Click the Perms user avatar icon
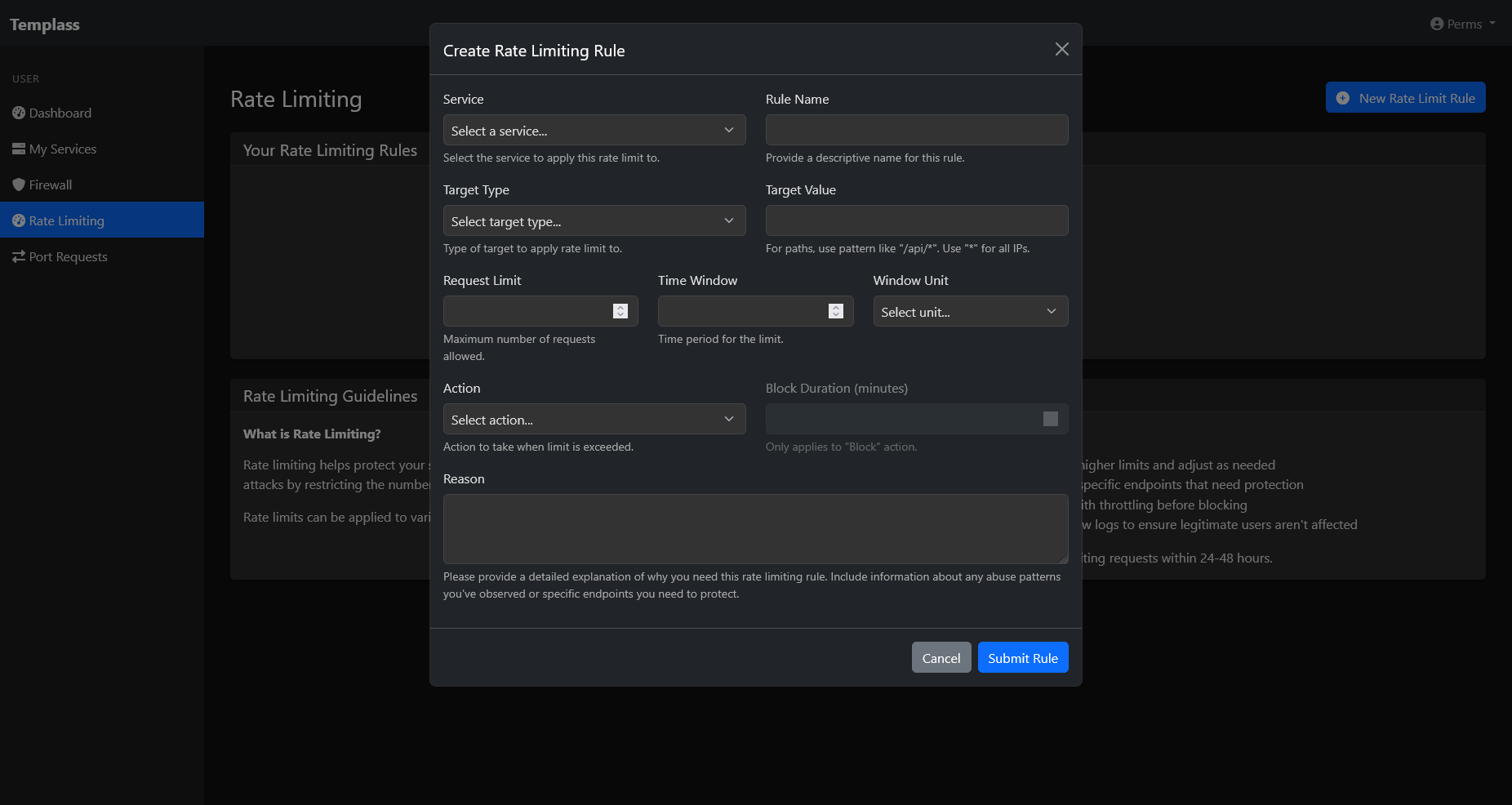1512x805 pixels. 1437,24
